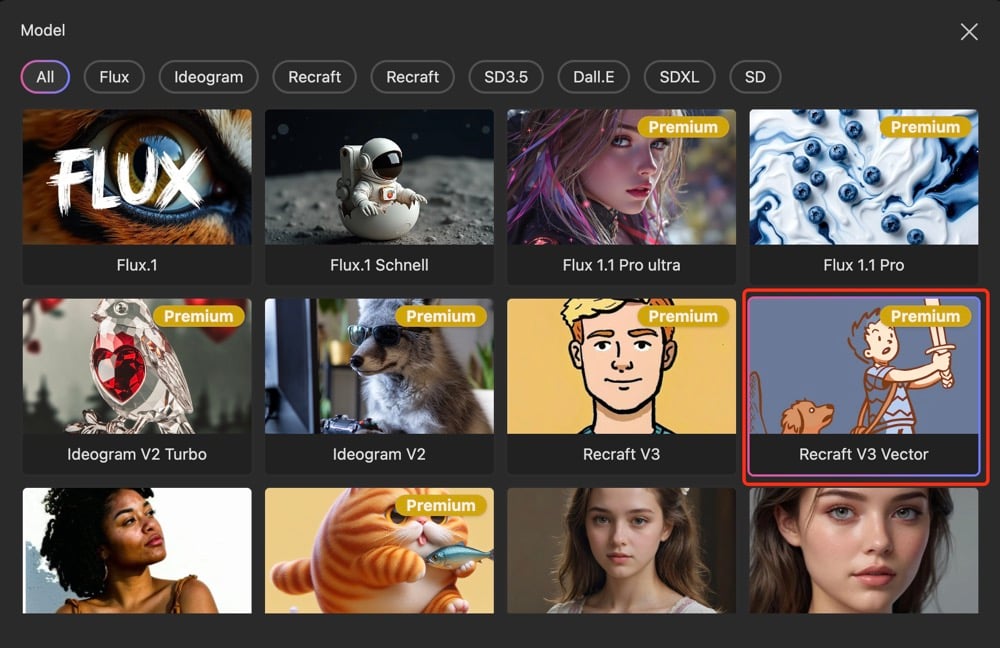1000x648 pixels.
Task: Pick the Flux.1 tiger eye thumbnail
Action: tap(137, 177)
